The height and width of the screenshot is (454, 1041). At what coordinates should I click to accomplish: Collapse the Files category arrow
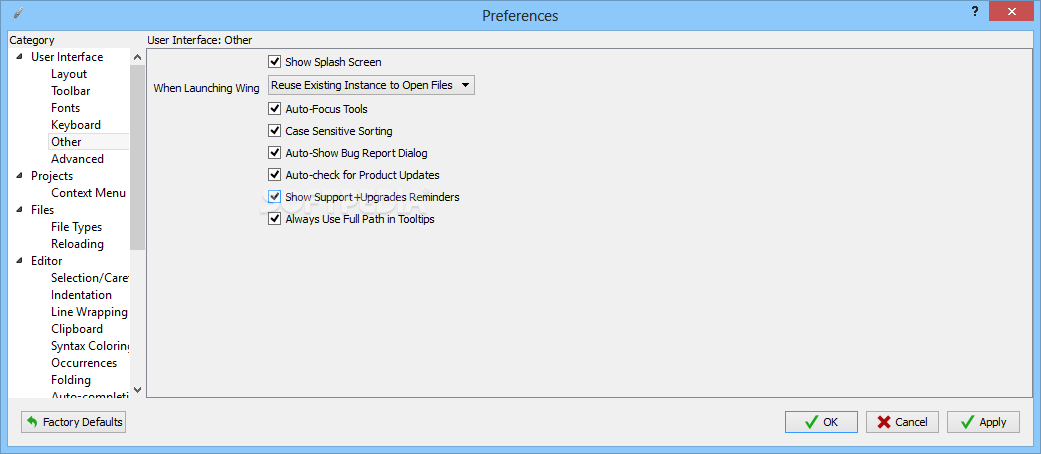[x=20, y=210]
